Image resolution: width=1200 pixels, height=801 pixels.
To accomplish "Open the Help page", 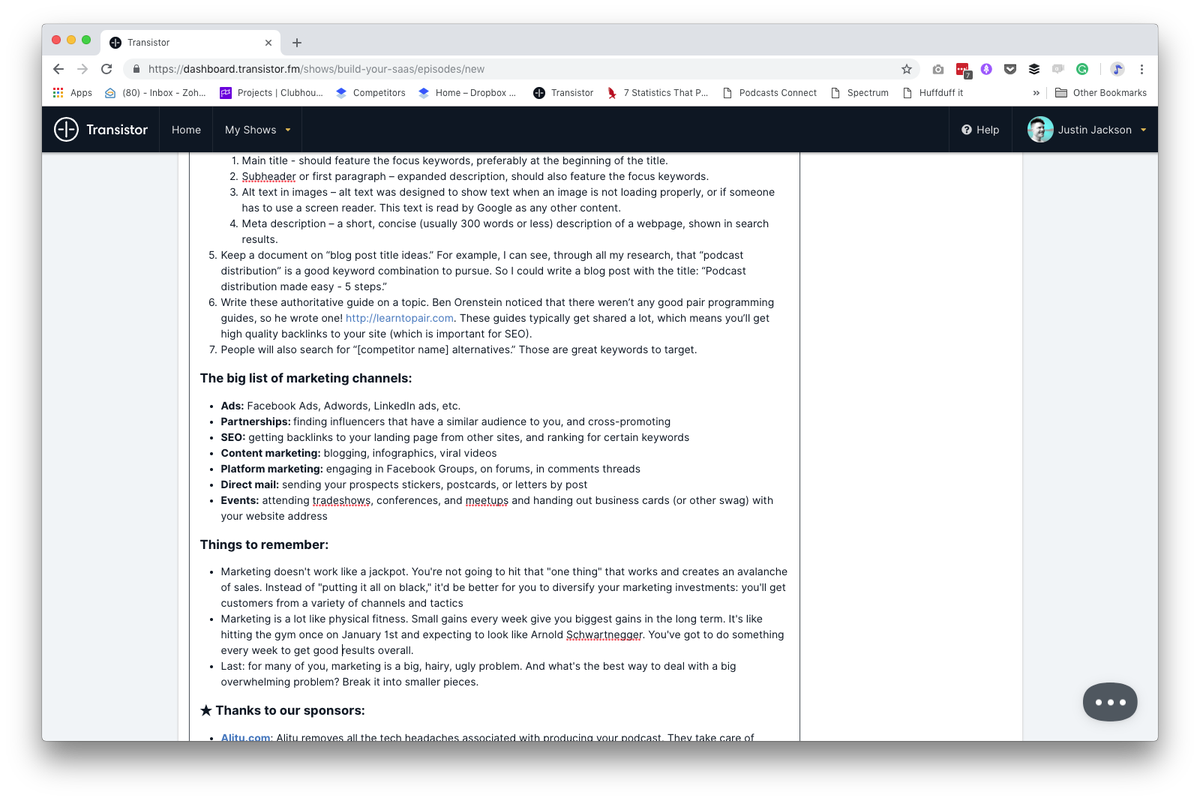I will click(x=980, y=130).
